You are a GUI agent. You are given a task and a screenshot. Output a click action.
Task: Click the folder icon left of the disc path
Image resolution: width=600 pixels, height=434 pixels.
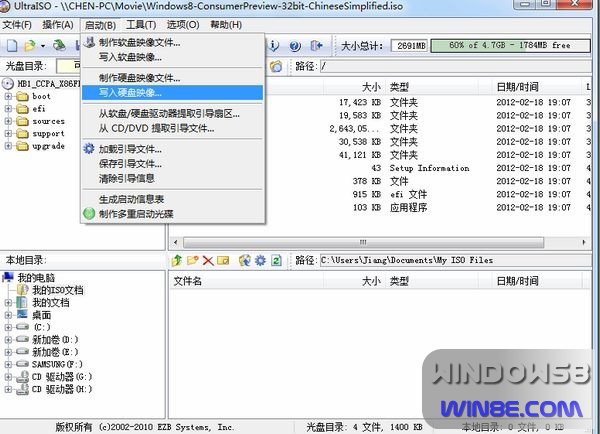276,66
